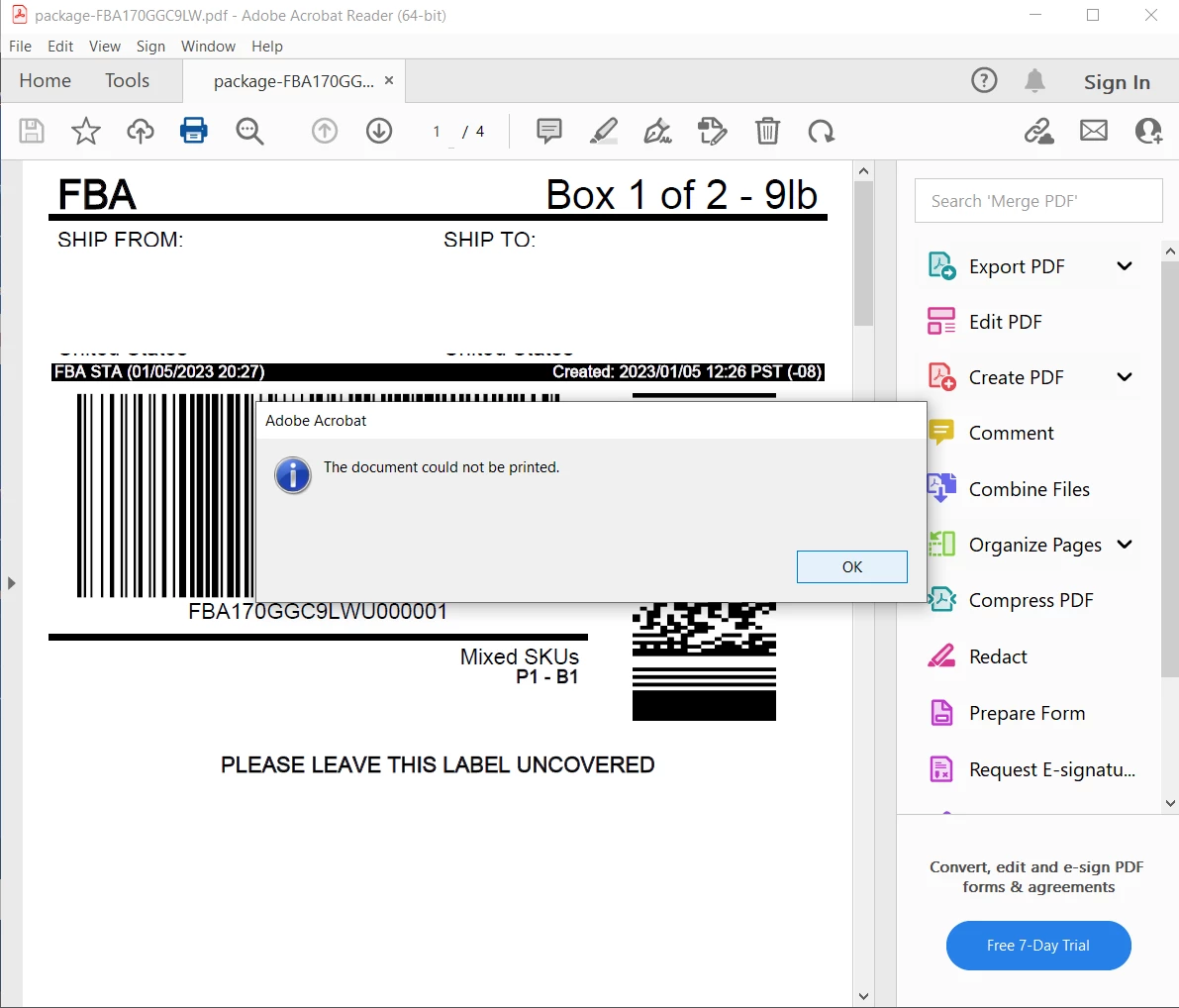The height and width of the screenshot is (1008, 1179).
Task: Open Request E-signatures tool
Action: tap(1052, 769)
